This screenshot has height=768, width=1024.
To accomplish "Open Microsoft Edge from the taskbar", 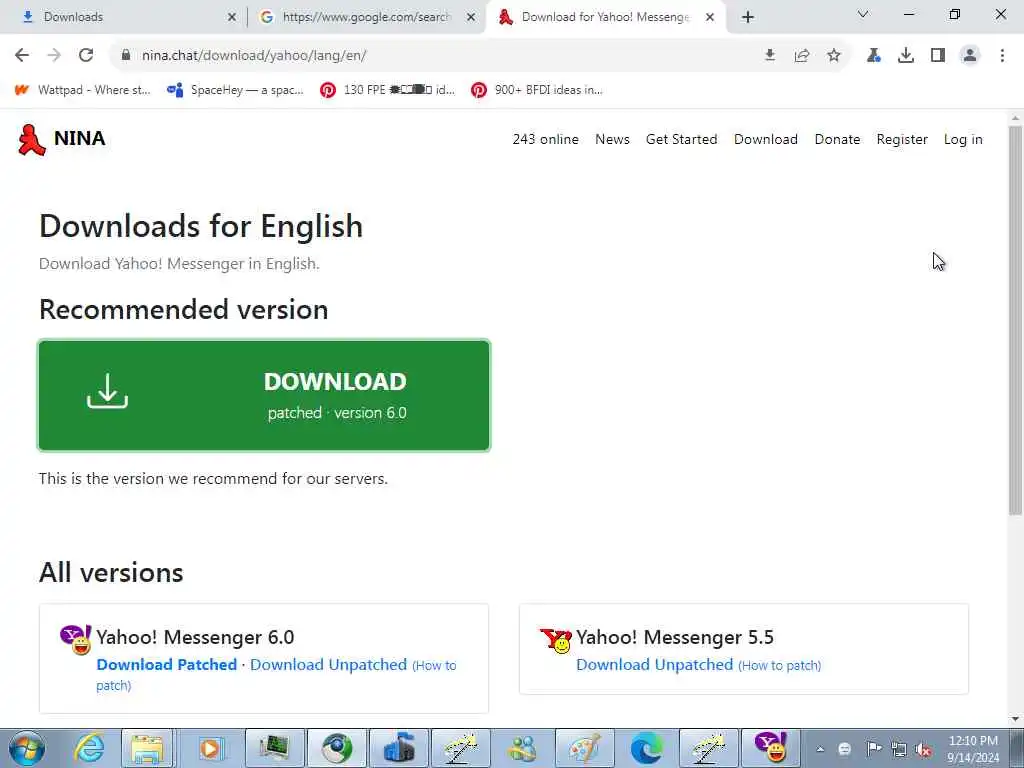I will coord(647,748).
